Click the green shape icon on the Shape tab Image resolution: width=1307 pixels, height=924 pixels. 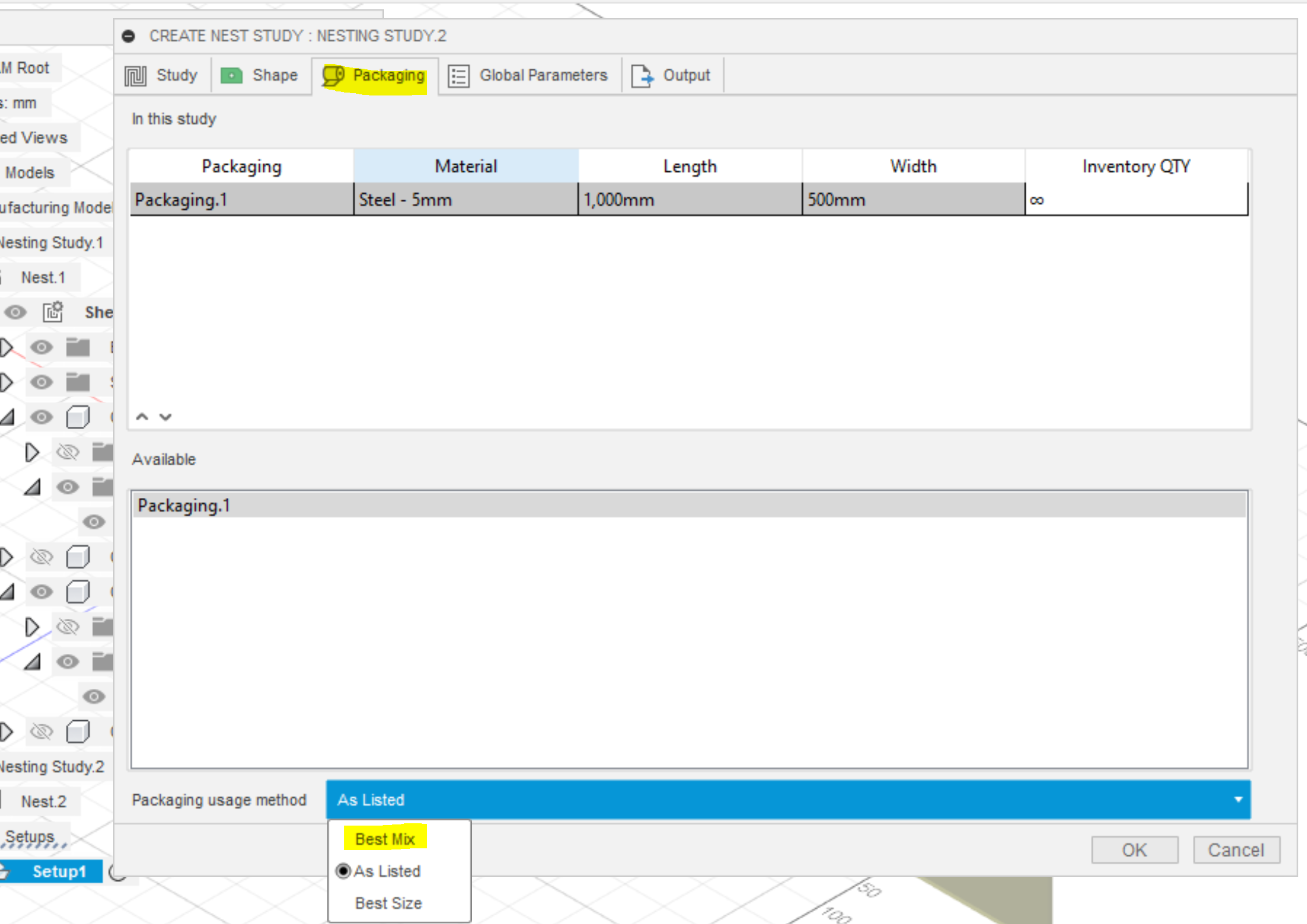click(x=231, y=75)
